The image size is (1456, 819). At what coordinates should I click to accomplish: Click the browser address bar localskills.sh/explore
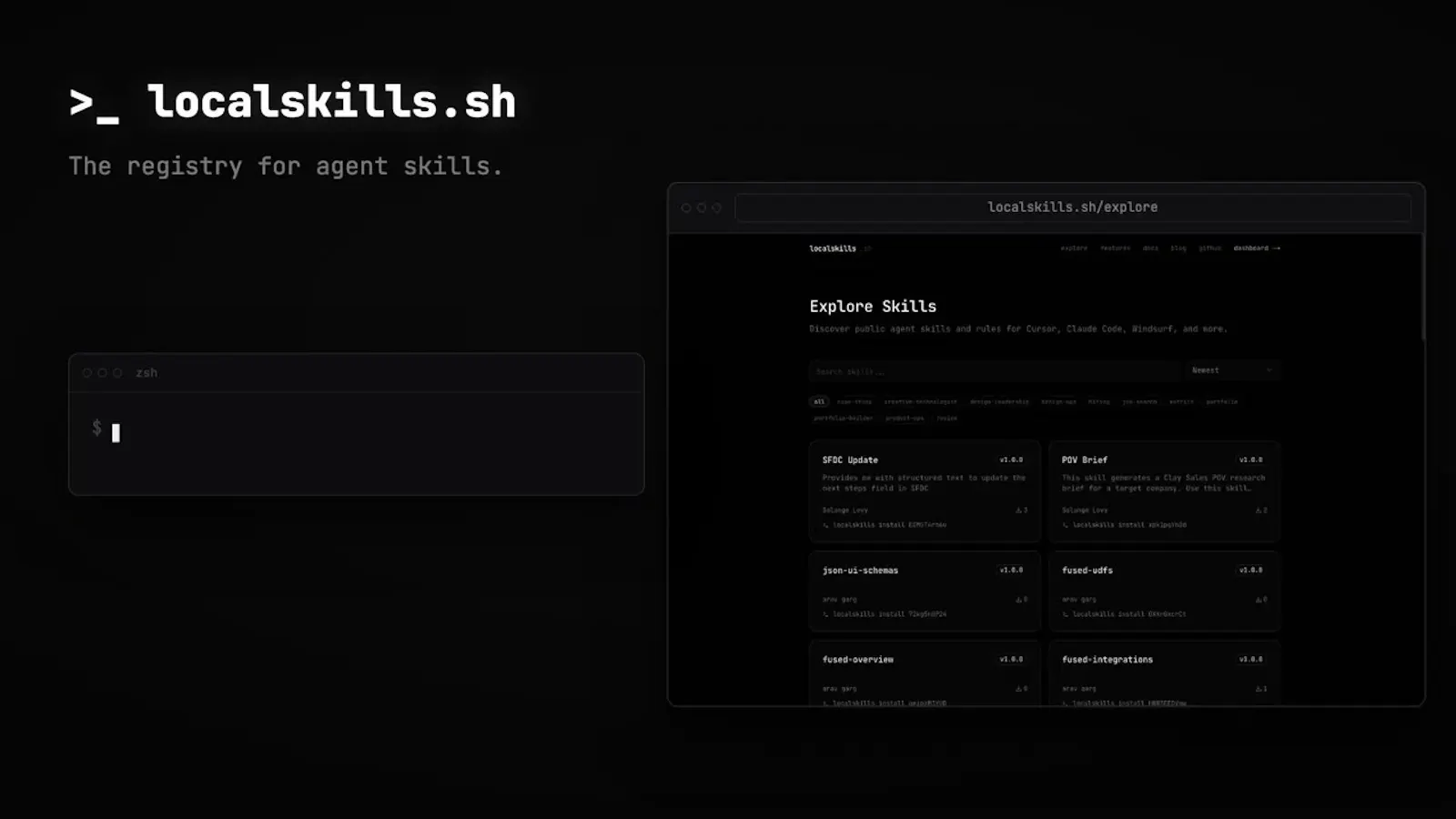[x=1073, y=207]
